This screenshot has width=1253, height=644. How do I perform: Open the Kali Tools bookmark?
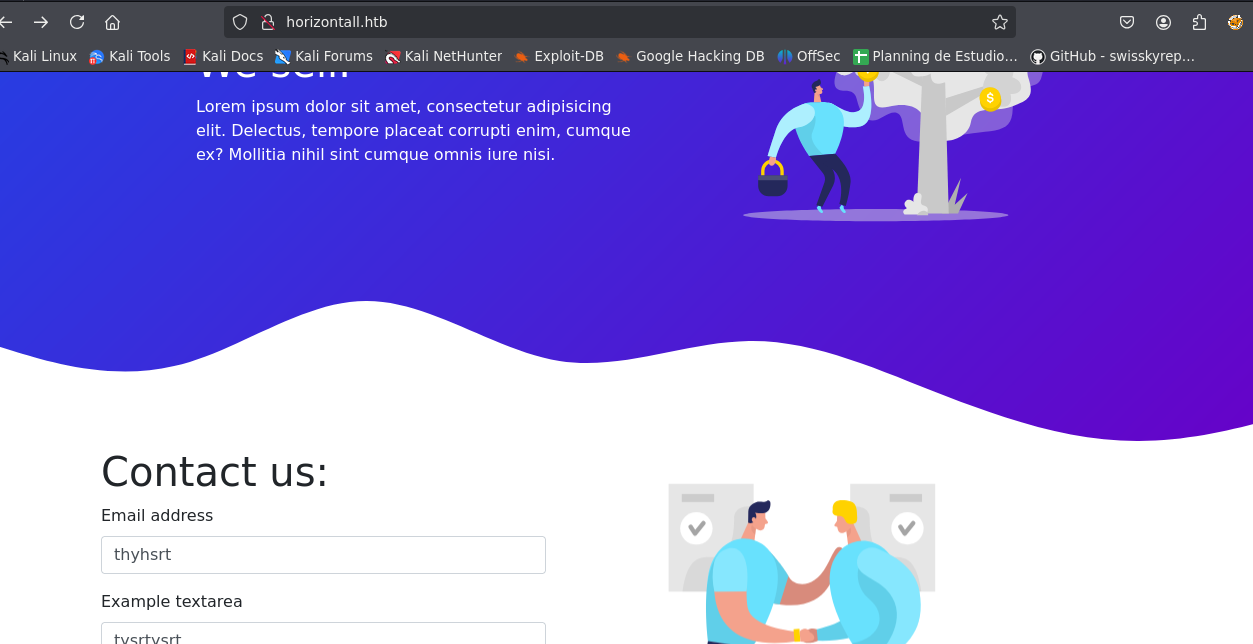tap(130, 56)
